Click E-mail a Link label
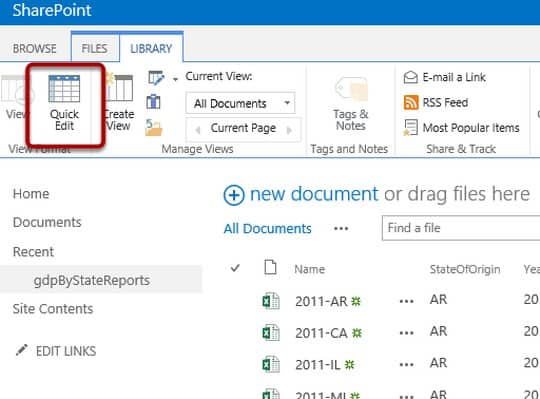The image size is (540, 399). coord(454,77)
